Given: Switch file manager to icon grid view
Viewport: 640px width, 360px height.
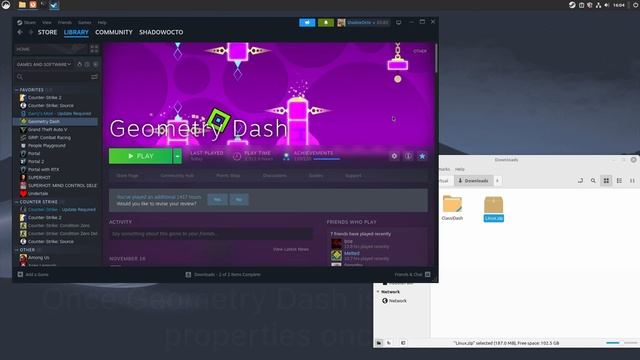Looking at the screenshot, I should [x=606, y=181].
